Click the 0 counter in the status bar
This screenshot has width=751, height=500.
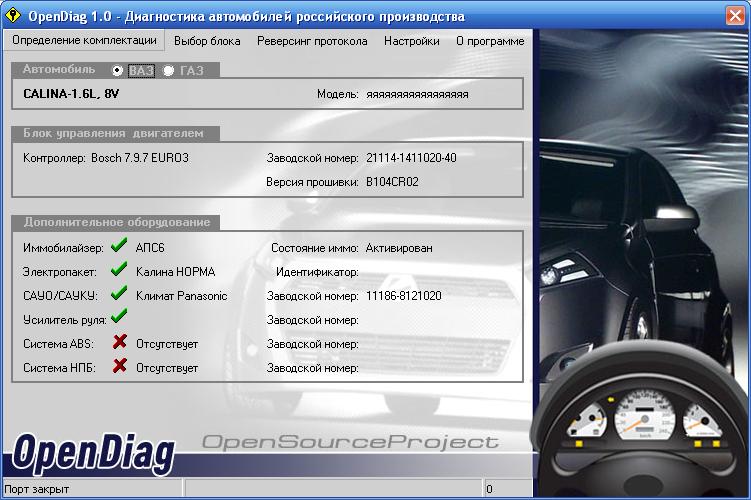tap(489, 489)
